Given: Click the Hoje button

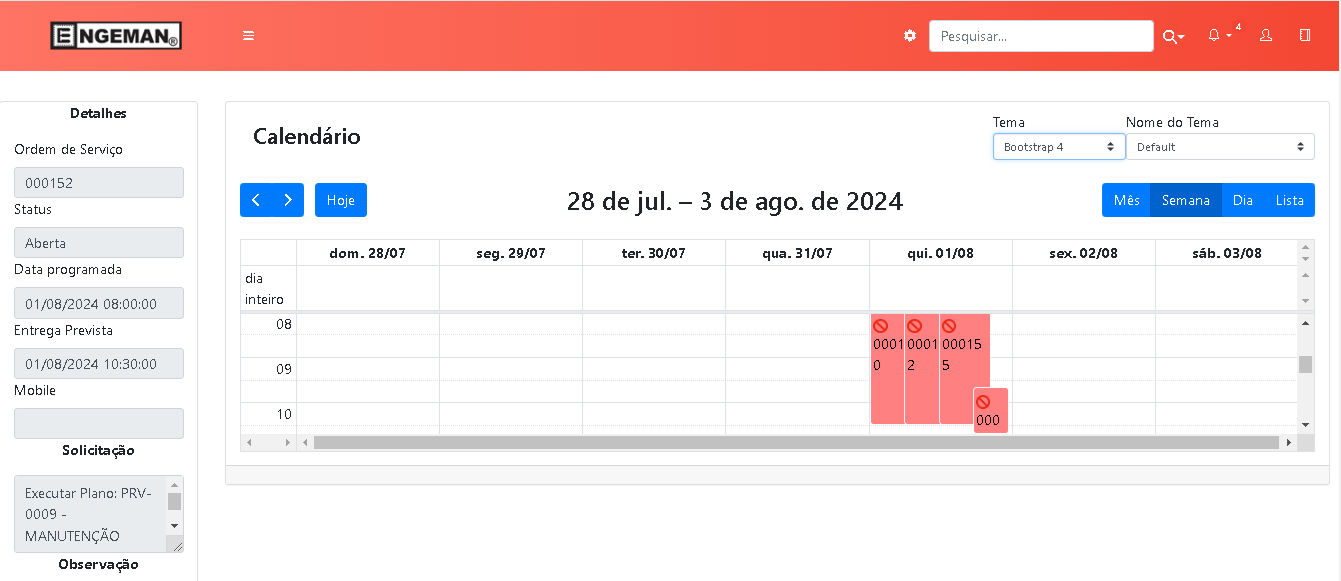Looking at the screenshot, I should point(341,200).
